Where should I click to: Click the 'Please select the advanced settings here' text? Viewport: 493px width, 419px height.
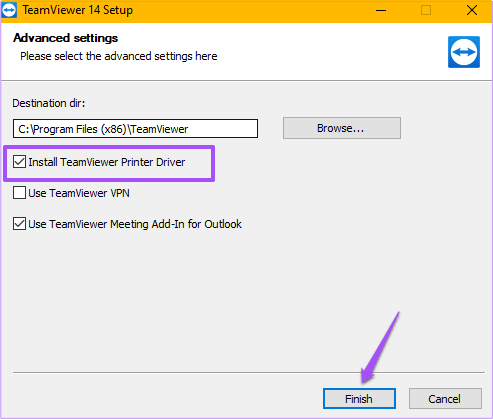(x=119, y=56)
